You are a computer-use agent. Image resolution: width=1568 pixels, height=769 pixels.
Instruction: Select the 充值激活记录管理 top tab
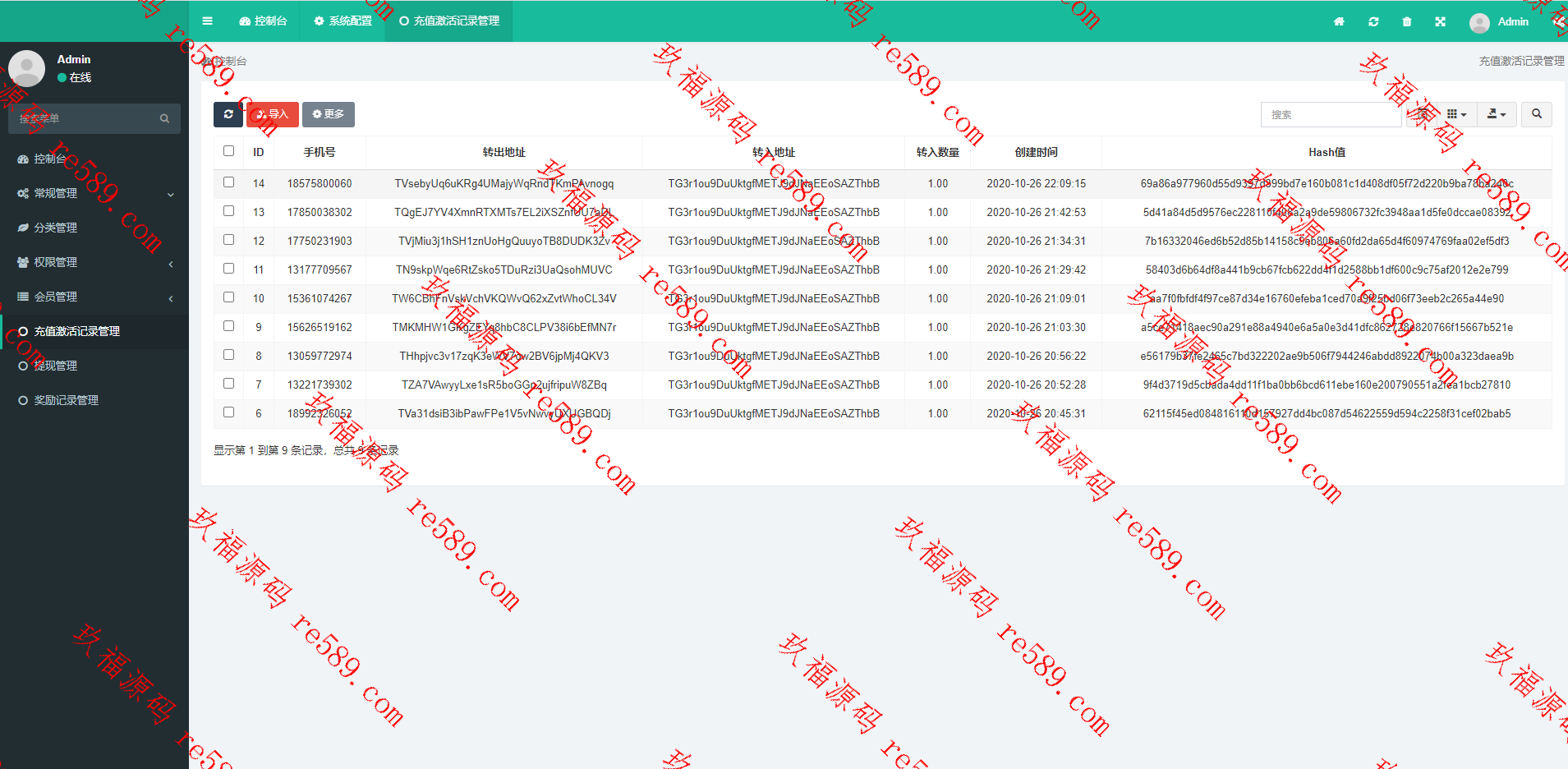tap(449, 21)
